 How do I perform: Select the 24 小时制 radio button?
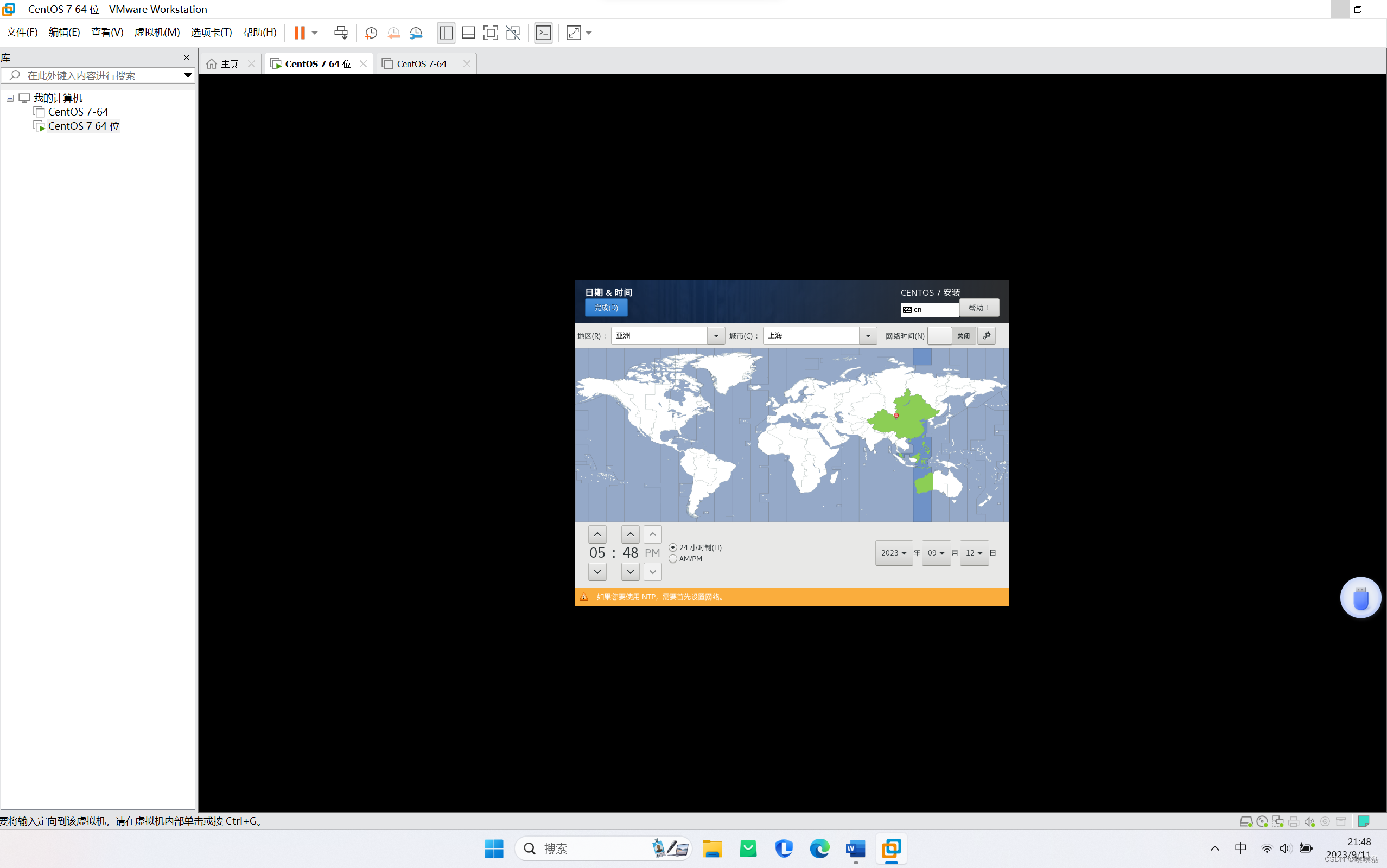click(673, 547)
